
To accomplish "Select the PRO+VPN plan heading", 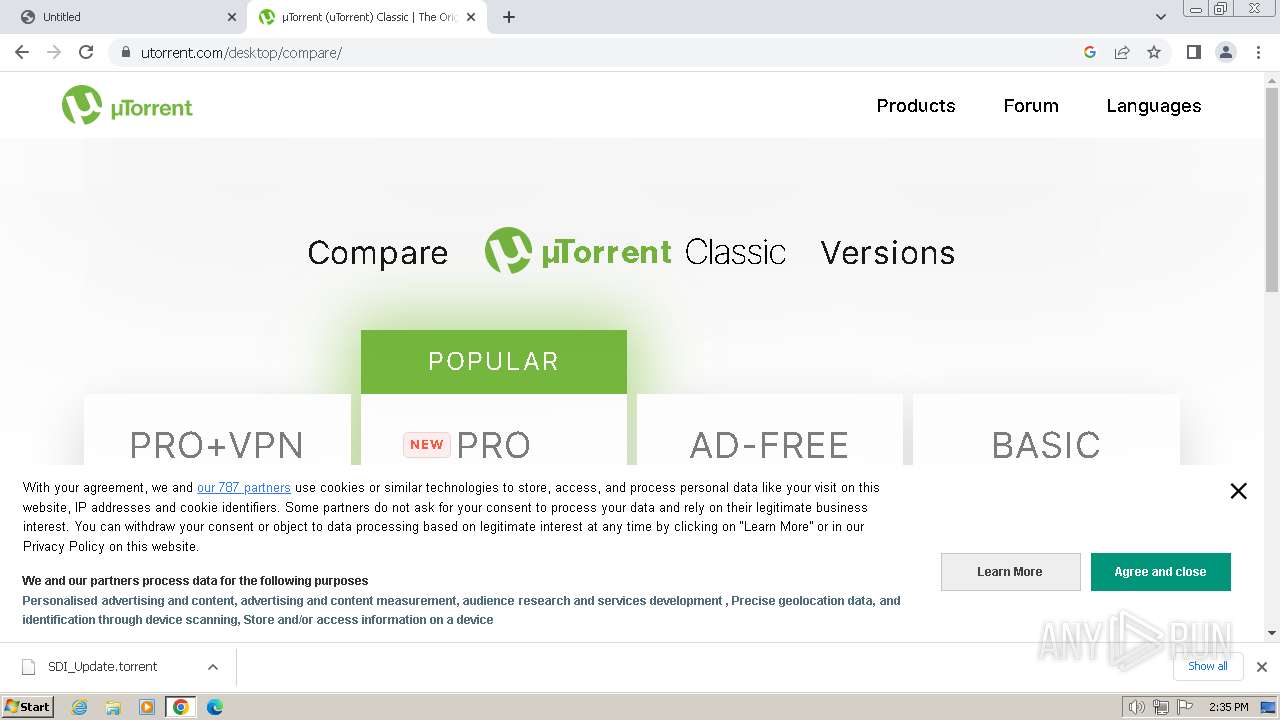I will click(x=217, y=445).
